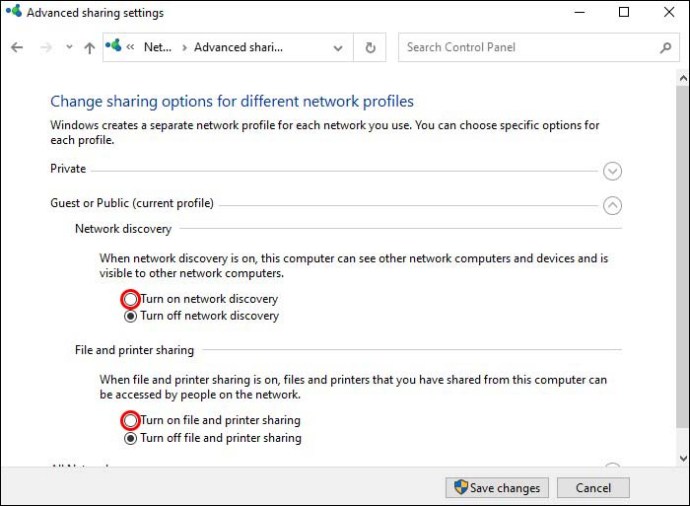Expand the Private profile section
Screen dimensions: 690x506
pos(613,170)
